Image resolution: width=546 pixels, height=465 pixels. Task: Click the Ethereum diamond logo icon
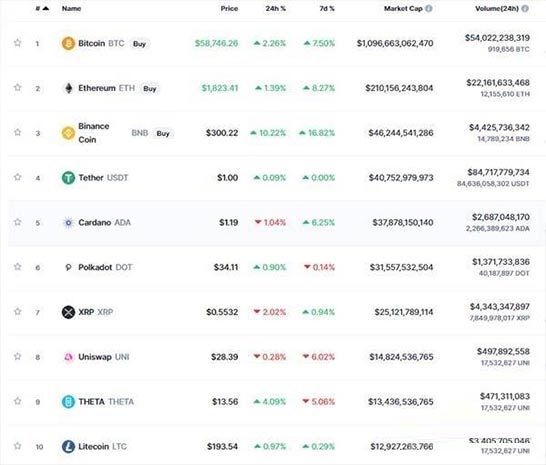[69, 88]
